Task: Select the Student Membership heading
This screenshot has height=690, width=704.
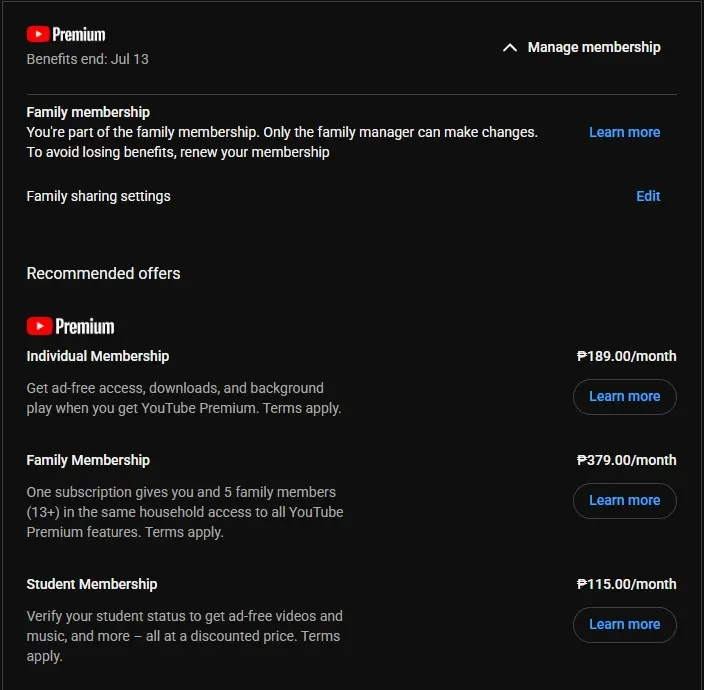Action: pos(92,584)
